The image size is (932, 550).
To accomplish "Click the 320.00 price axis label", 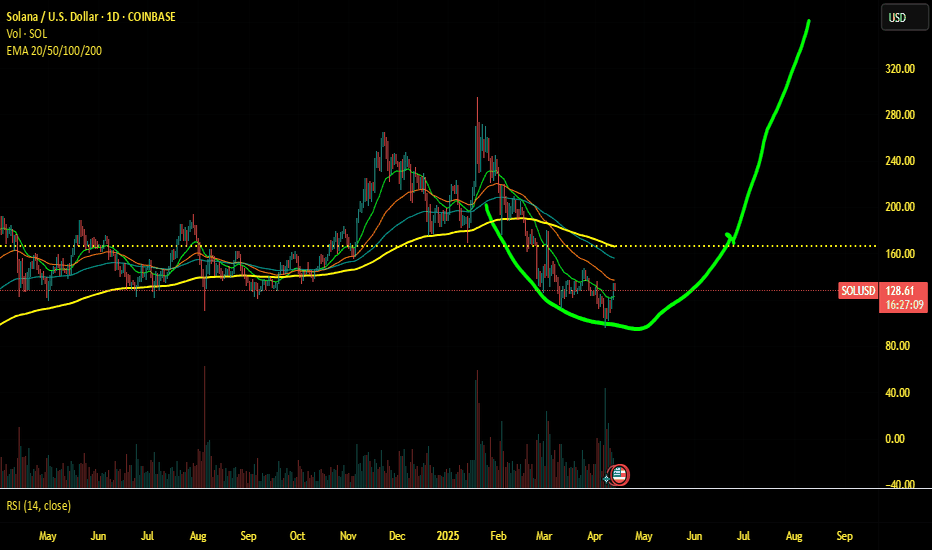I will click(x=900, y=69).
